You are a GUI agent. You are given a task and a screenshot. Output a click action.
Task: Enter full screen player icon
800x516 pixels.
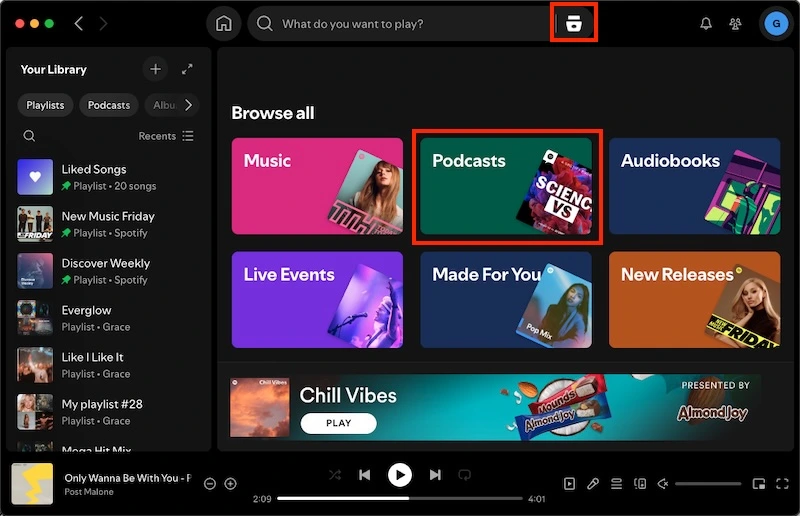click(782, 483)
